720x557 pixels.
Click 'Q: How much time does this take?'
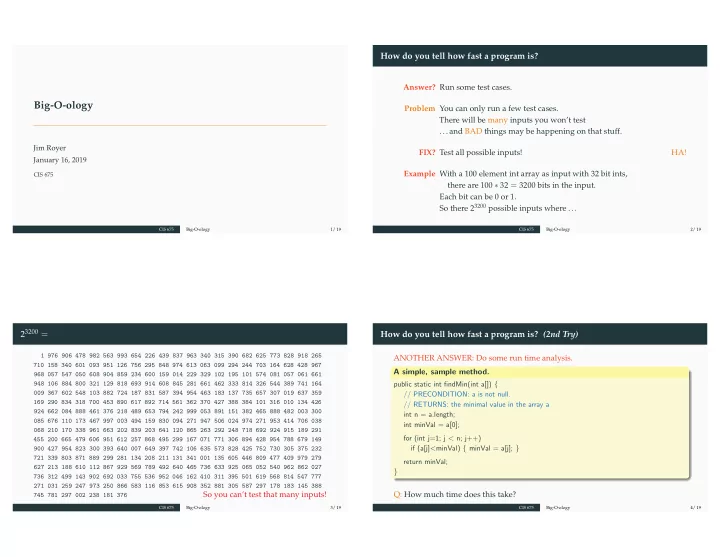(455, 495)
